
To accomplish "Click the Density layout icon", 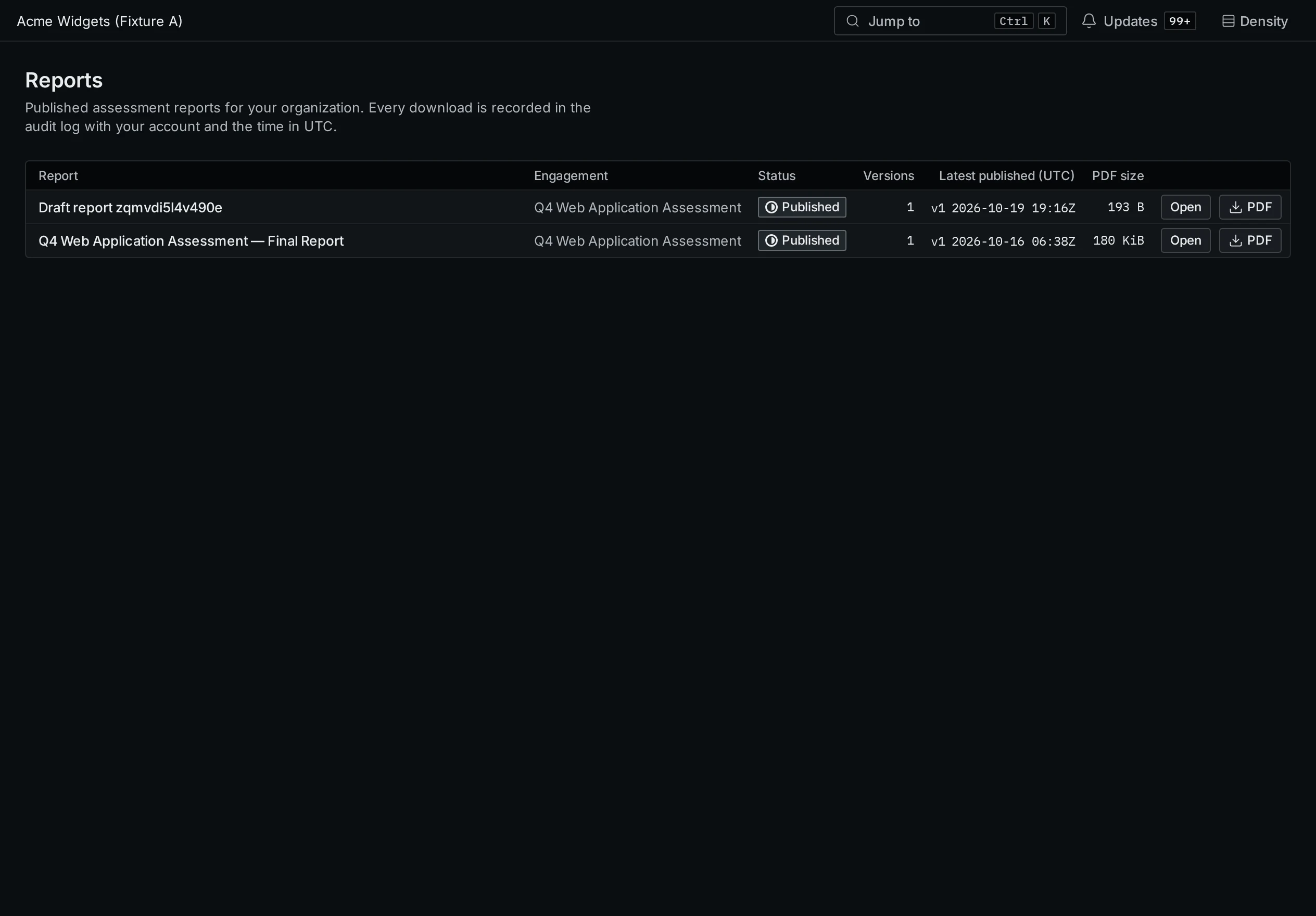I will coord(1228,21).
